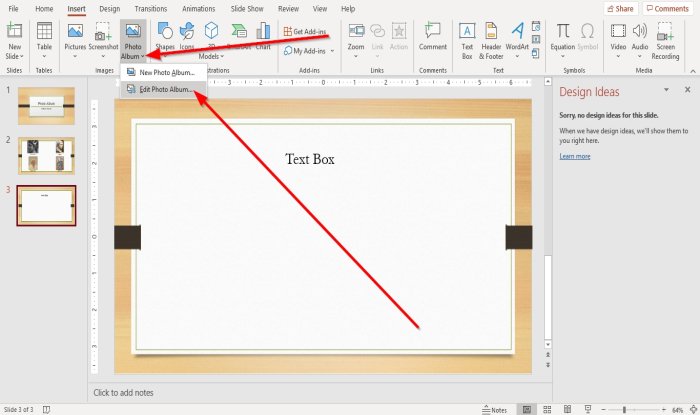Click Fit slide to window icon
The width and height of the screenshot is (700, 415).
(693, 409)
